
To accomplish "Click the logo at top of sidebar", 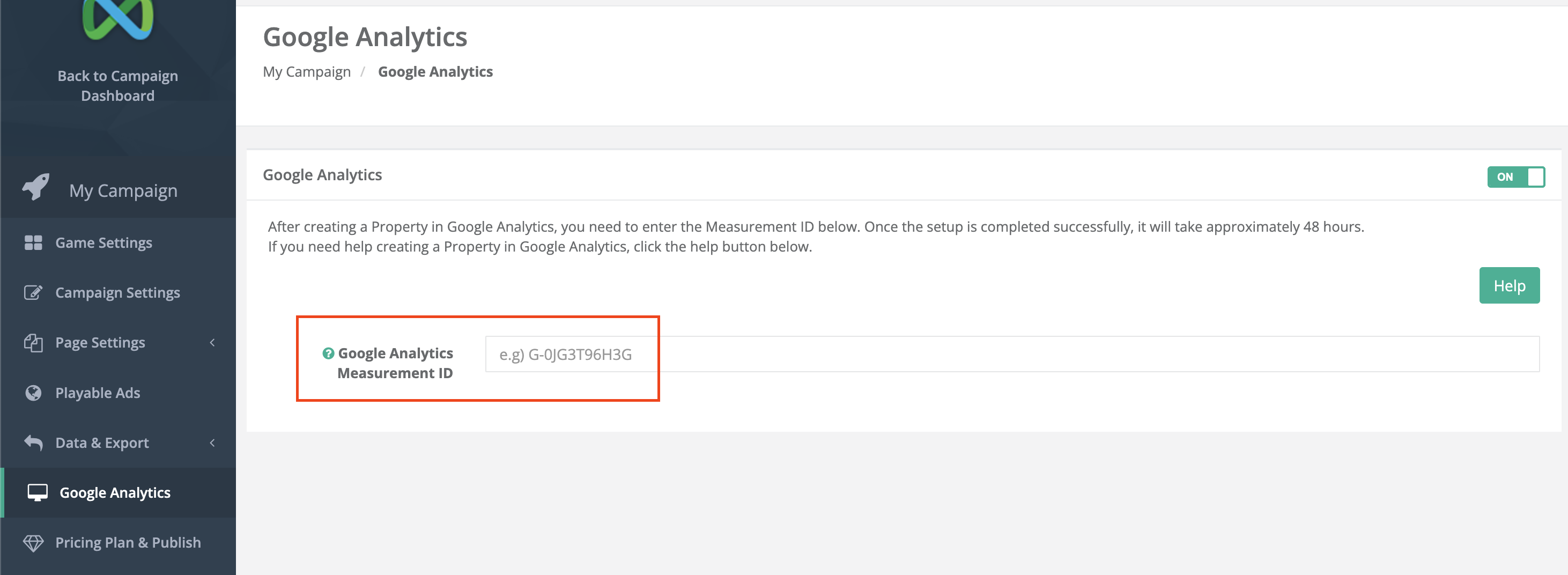I will point(117,18).
